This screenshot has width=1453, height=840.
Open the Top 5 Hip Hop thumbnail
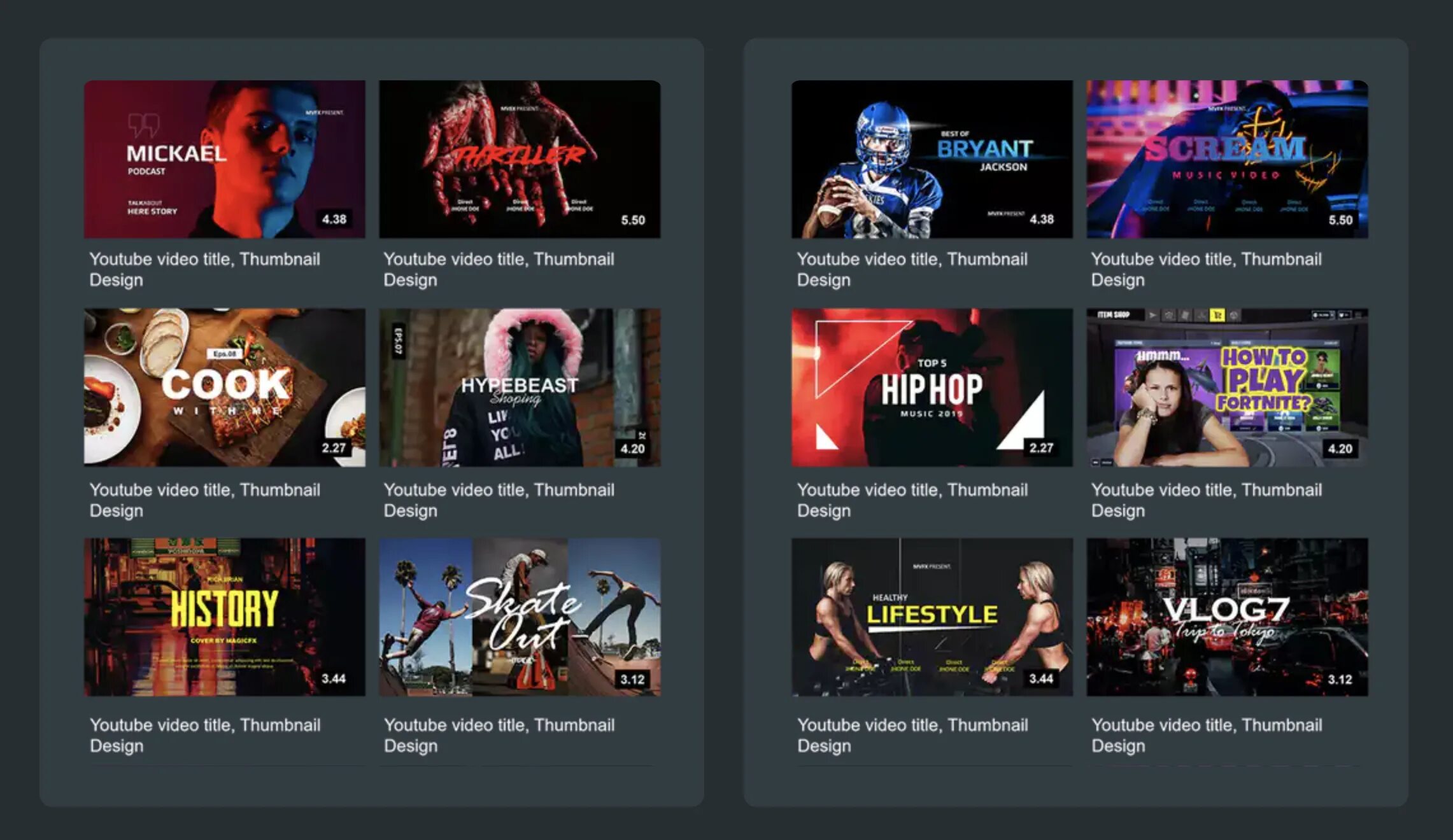coord(932,388)
